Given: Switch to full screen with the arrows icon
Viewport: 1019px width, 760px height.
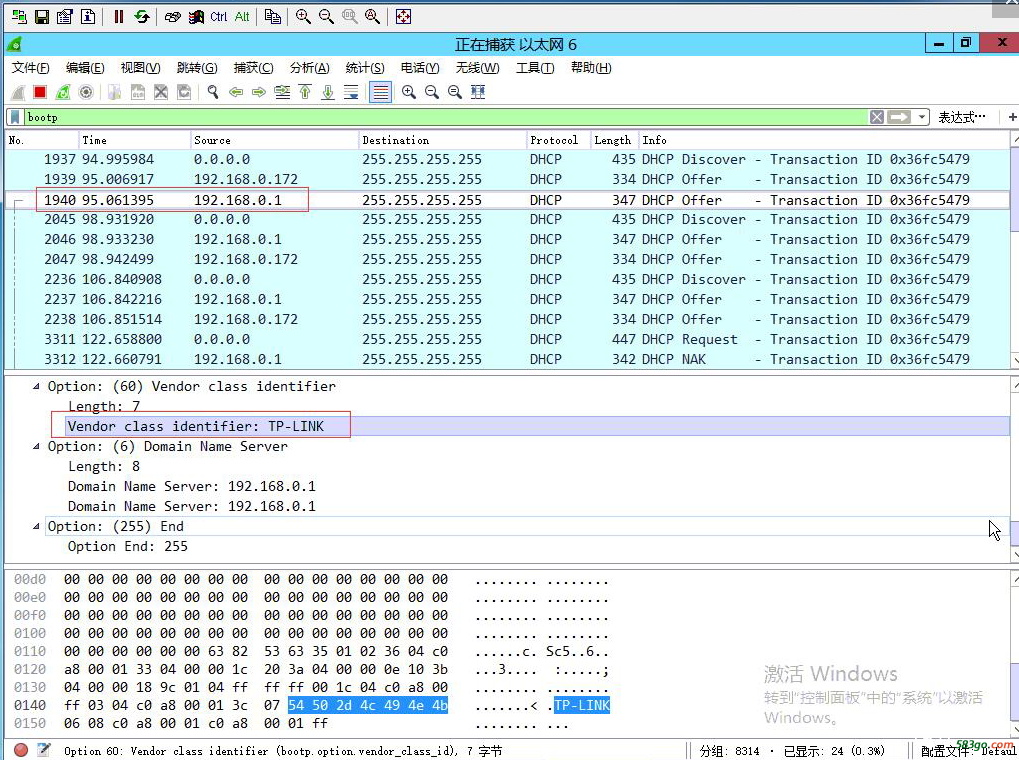Looking at the screenshot, I should coord(404,17).
